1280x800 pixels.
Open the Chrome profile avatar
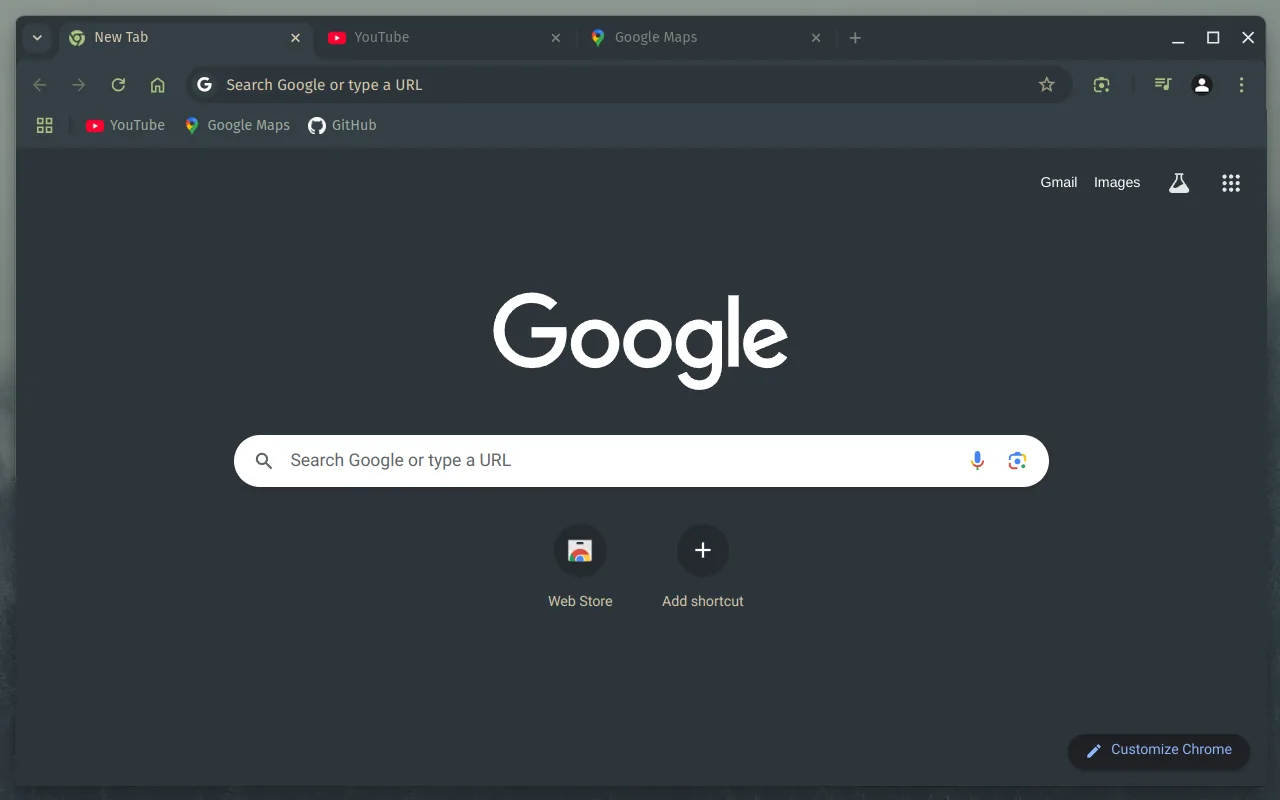[1202, 85]
